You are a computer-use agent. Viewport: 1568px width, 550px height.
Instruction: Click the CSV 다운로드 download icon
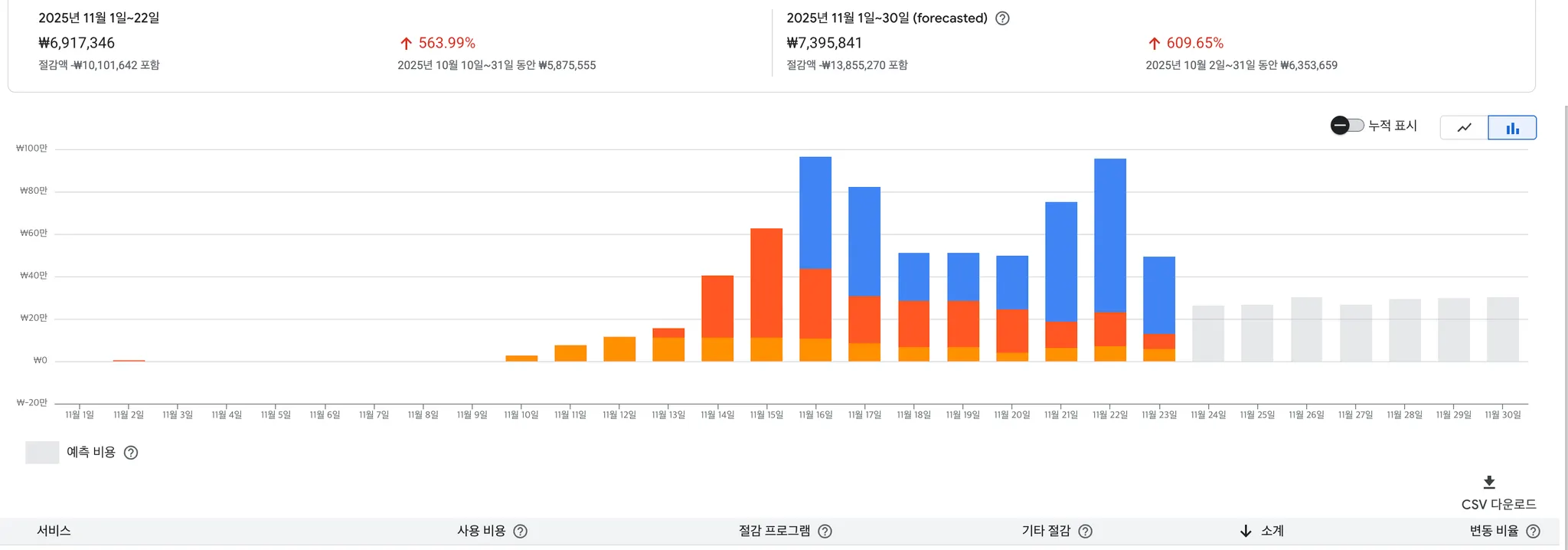pyautogui.click(x=1489, y=482)
